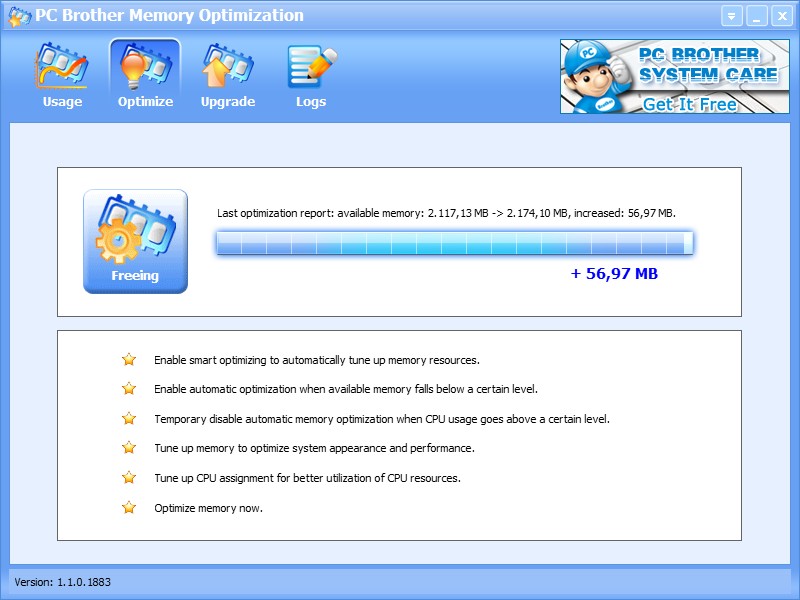Click the app icon in title bar
The image size is (800, 600).
tap(19, 16)
